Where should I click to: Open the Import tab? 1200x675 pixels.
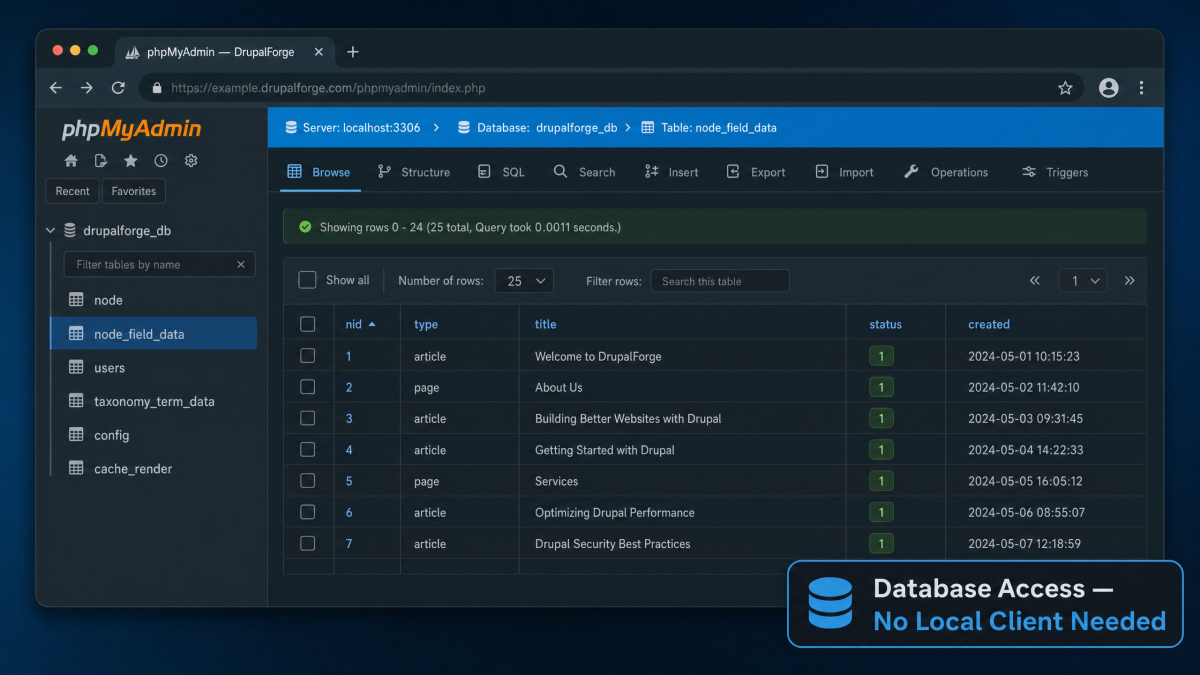click(845, 172)
